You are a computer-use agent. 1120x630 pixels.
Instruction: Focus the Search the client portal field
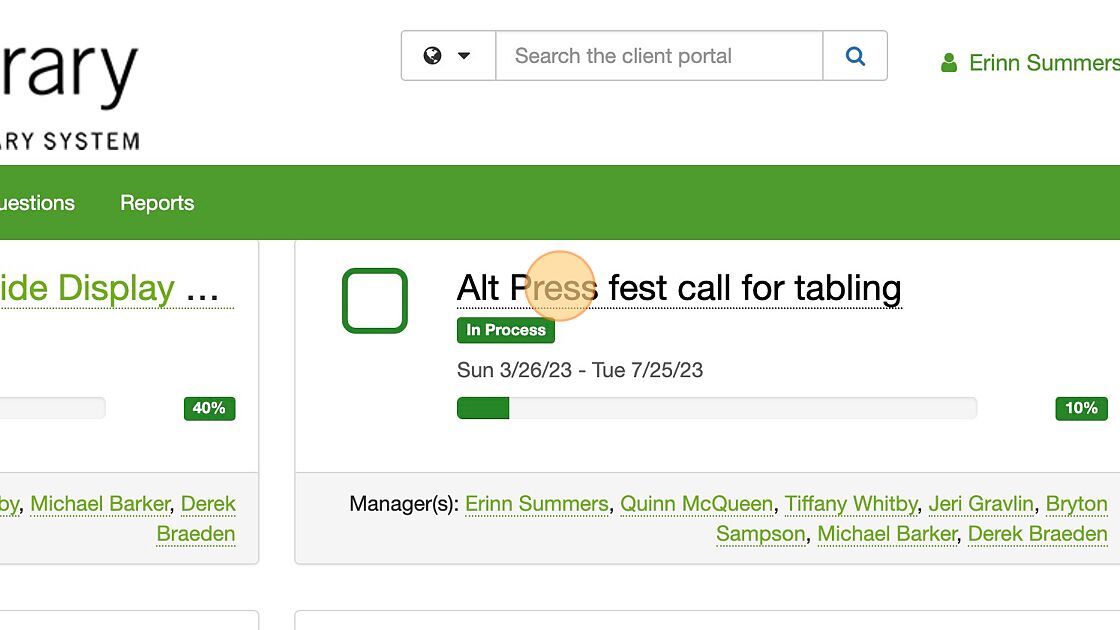659,56
